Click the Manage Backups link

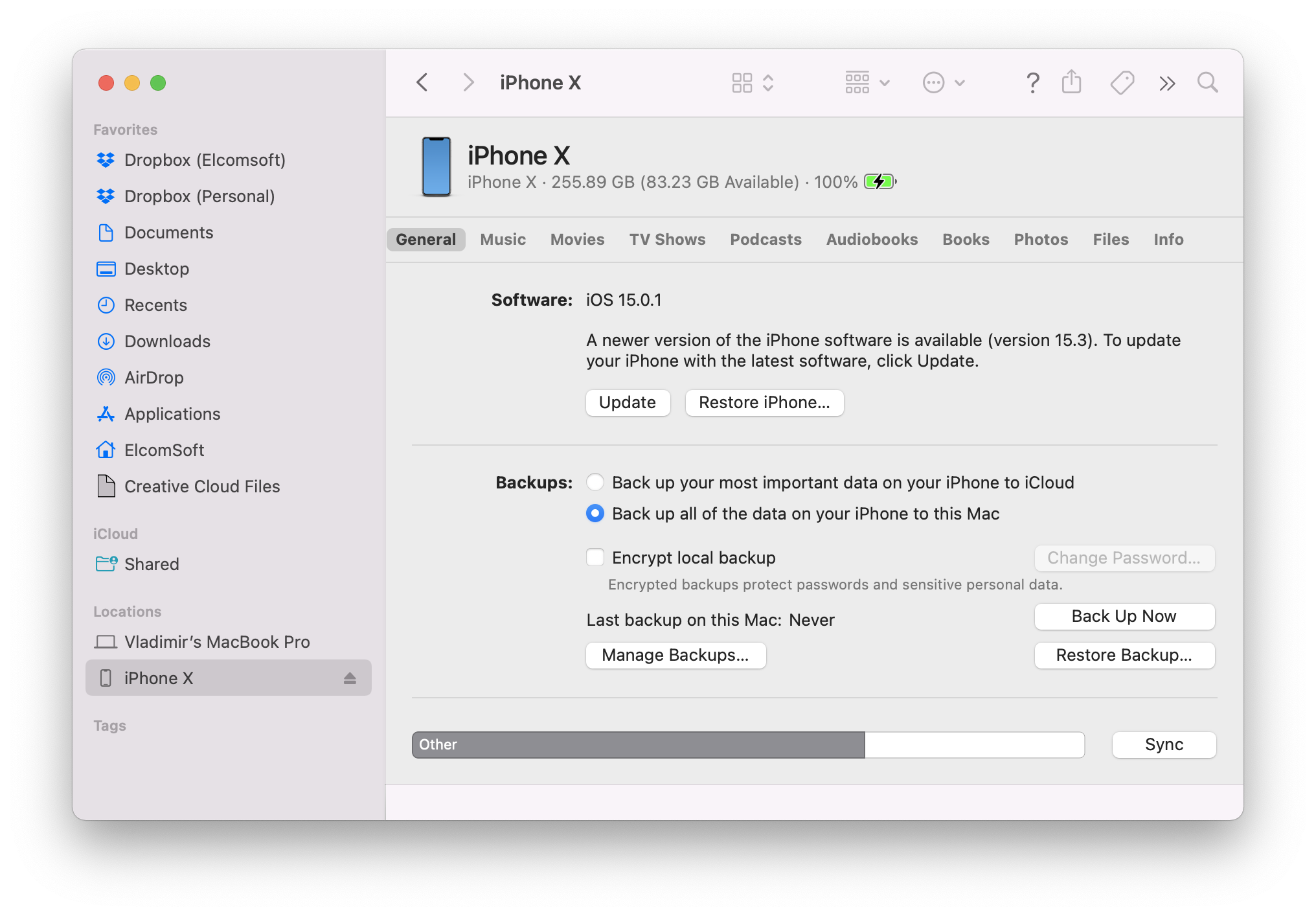(x=676, y=655)
